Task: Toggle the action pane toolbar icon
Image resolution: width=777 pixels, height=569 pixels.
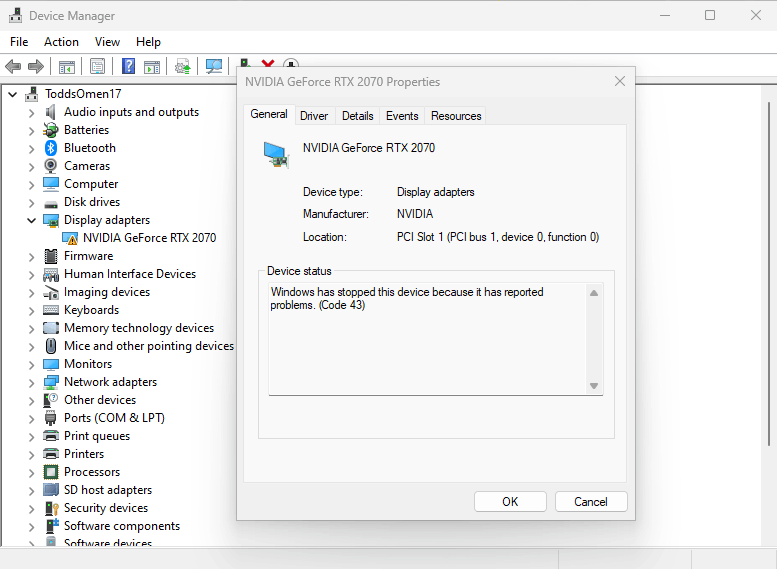Action: (152, 66)
